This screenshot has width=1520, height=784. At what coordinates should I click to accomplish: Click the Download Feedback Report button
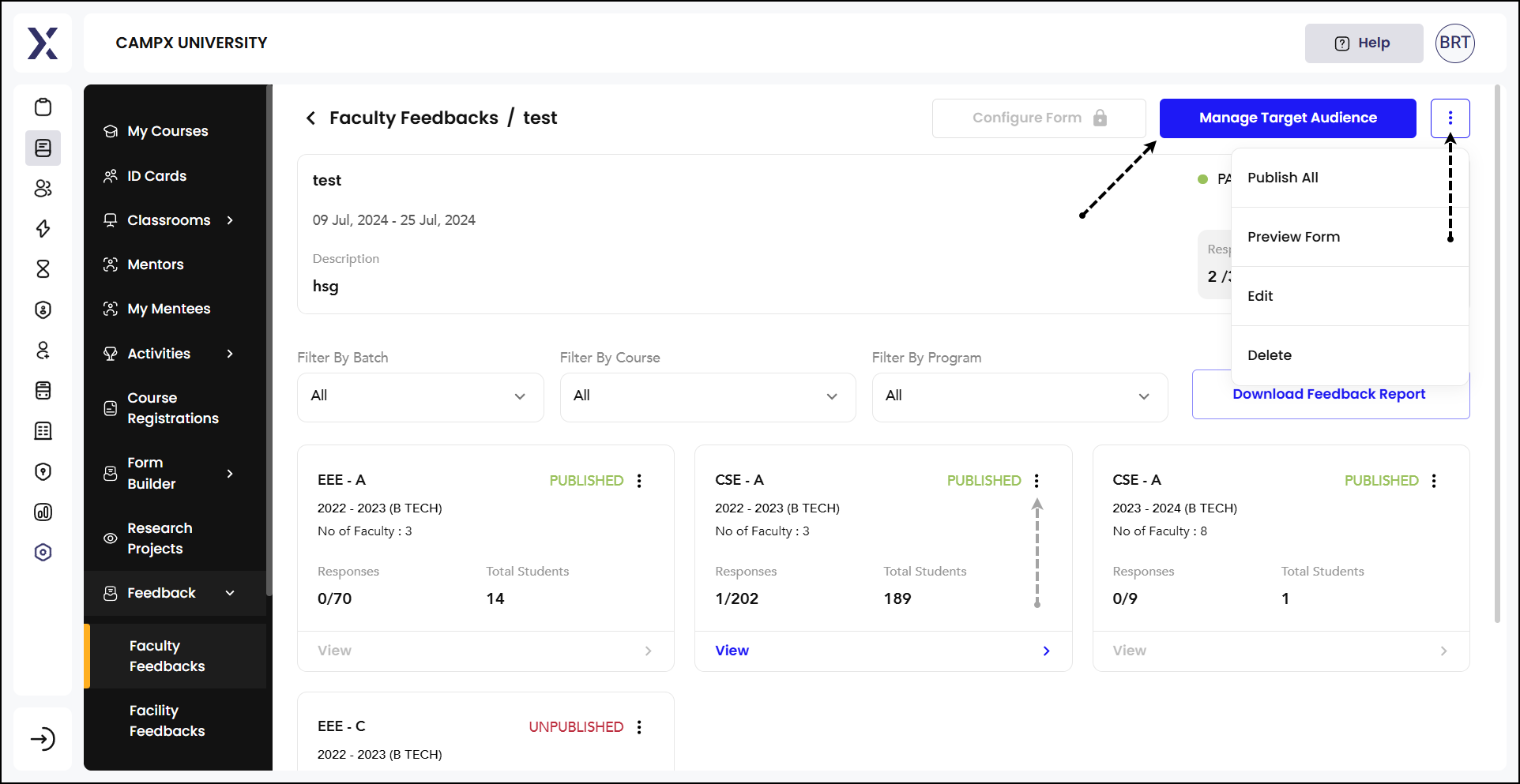[x=1330, y=394]
